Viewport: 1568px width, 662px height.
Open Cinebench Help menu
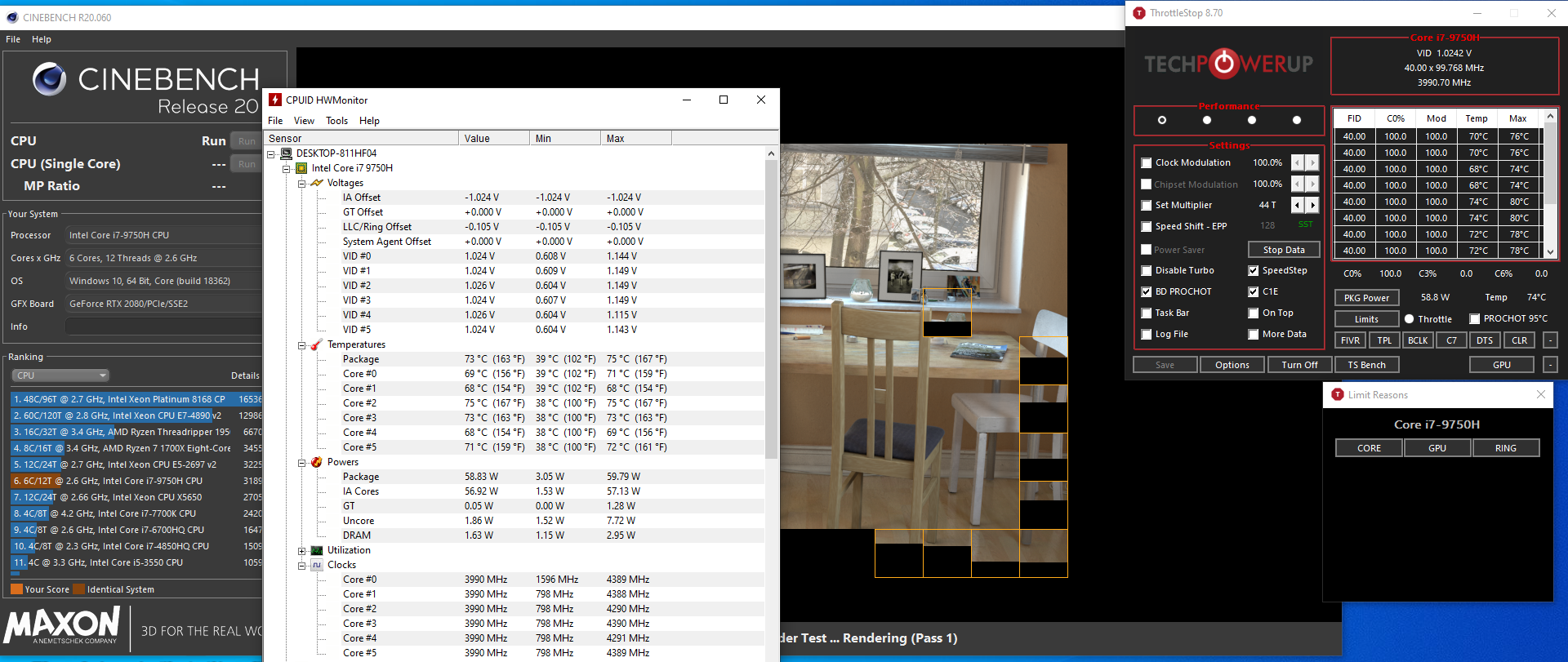point(42,39)
